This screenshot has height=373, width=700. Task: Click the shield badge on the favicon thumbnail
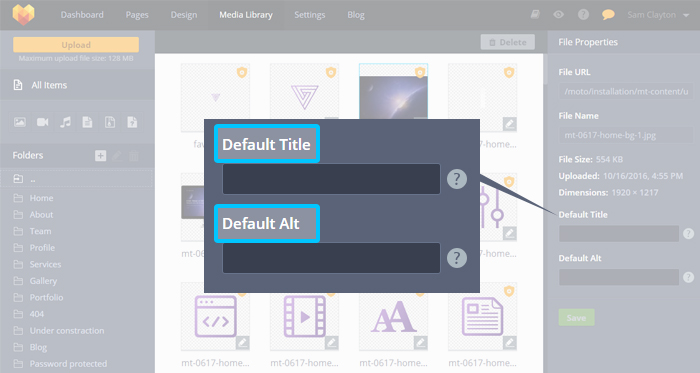(x=242, y=72)
